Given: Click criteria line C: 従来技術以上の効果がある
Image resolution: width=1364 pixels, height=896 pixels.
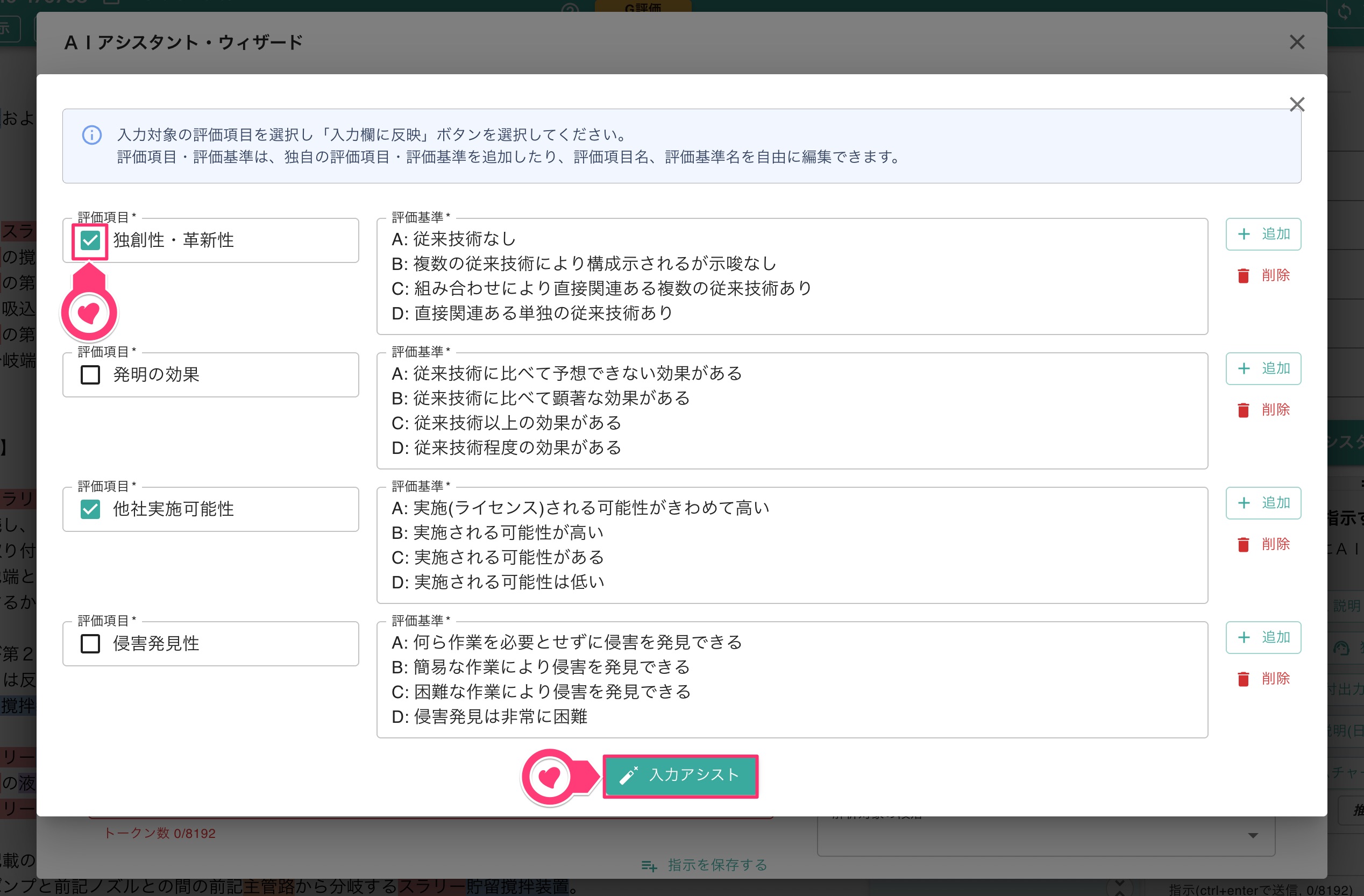Looking at the screenshot, I should pos(507,423).
